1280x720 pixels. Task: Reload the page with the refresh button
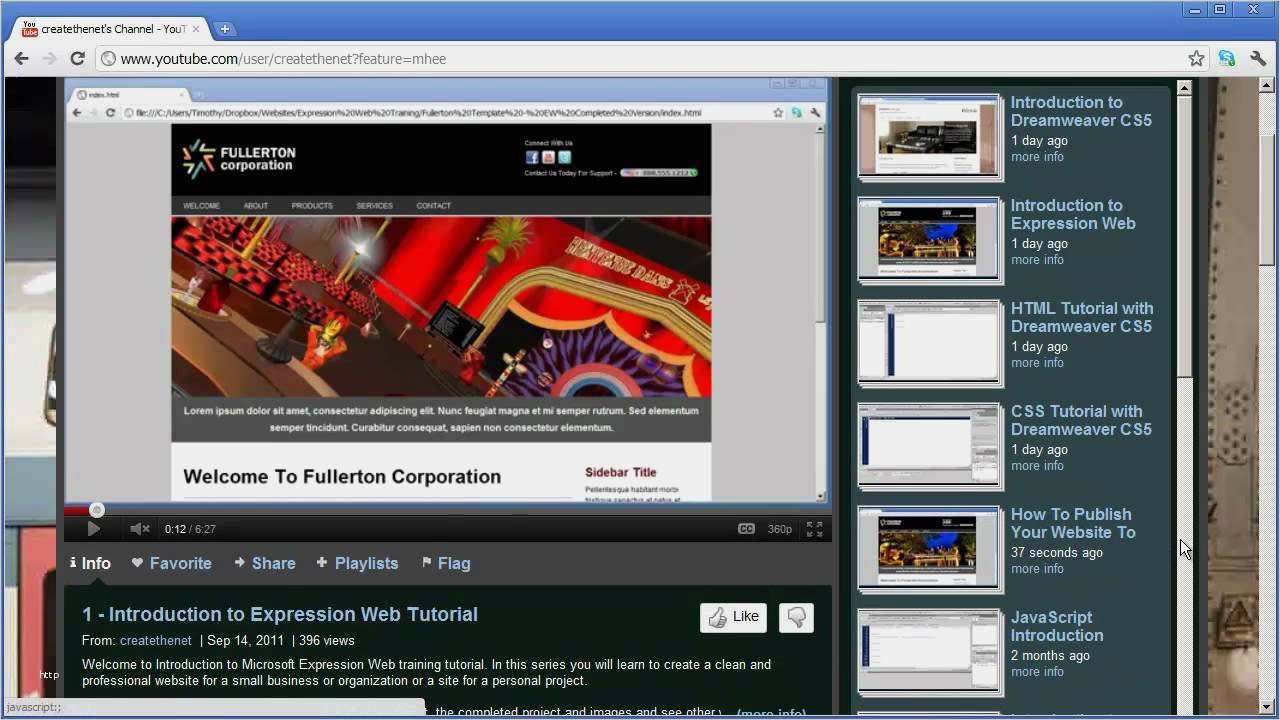(x=77, y=59)
